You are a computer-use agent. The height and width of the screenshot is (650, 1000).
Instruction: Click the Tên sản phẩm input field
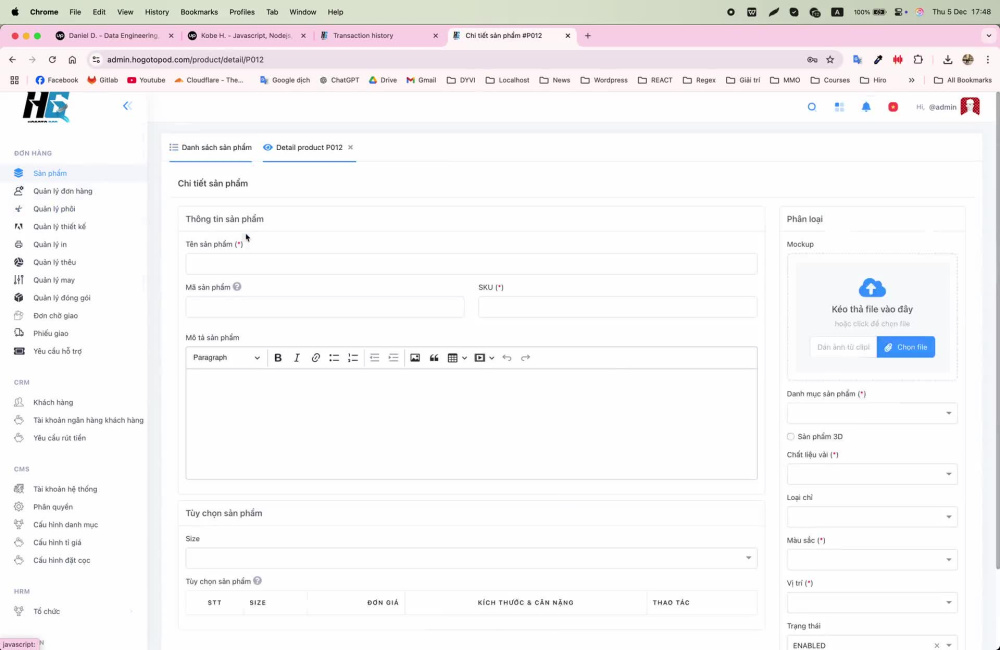click(471, 264)
